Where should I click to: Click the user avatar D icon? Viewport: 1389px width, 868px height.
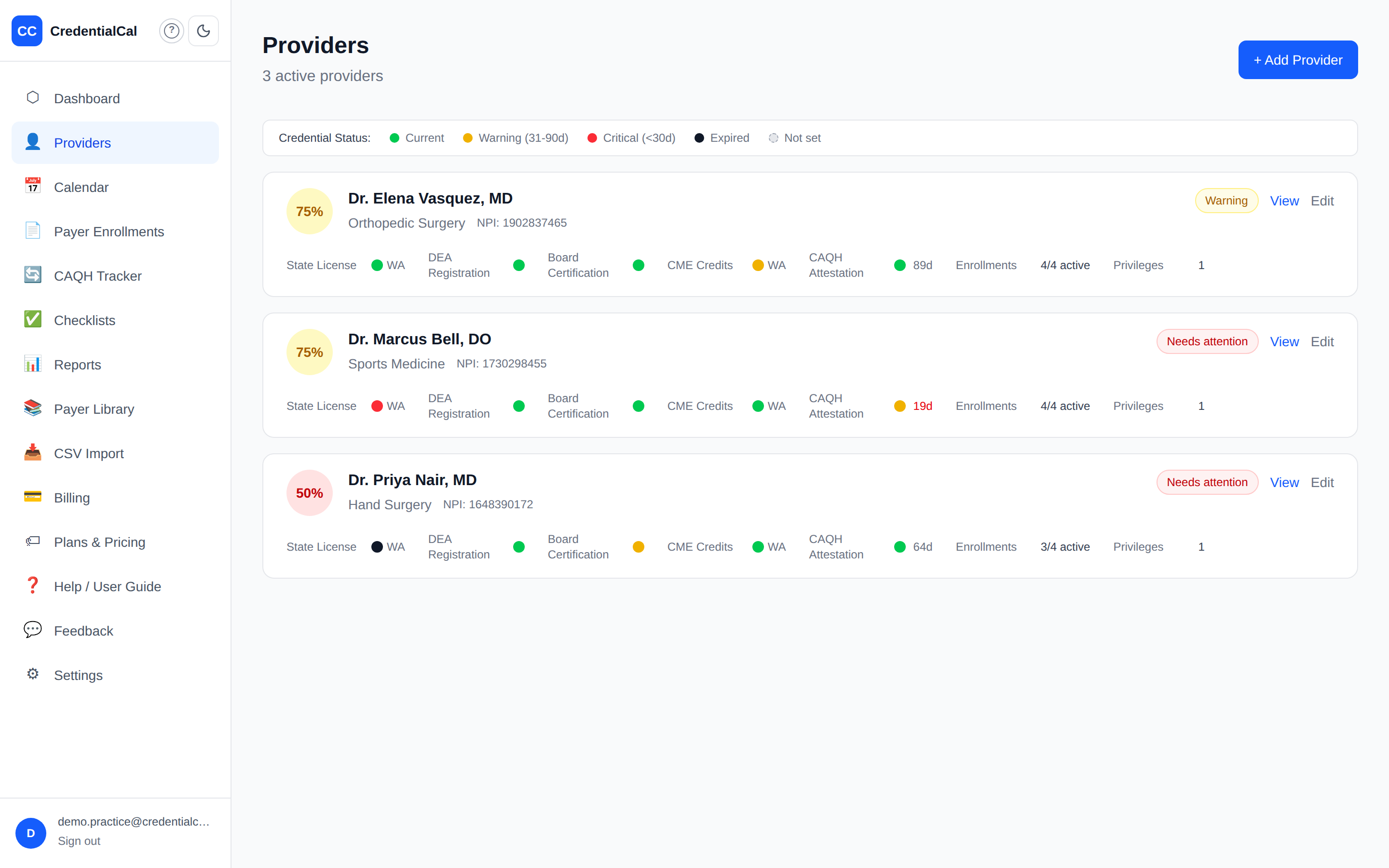pos(31,833)
